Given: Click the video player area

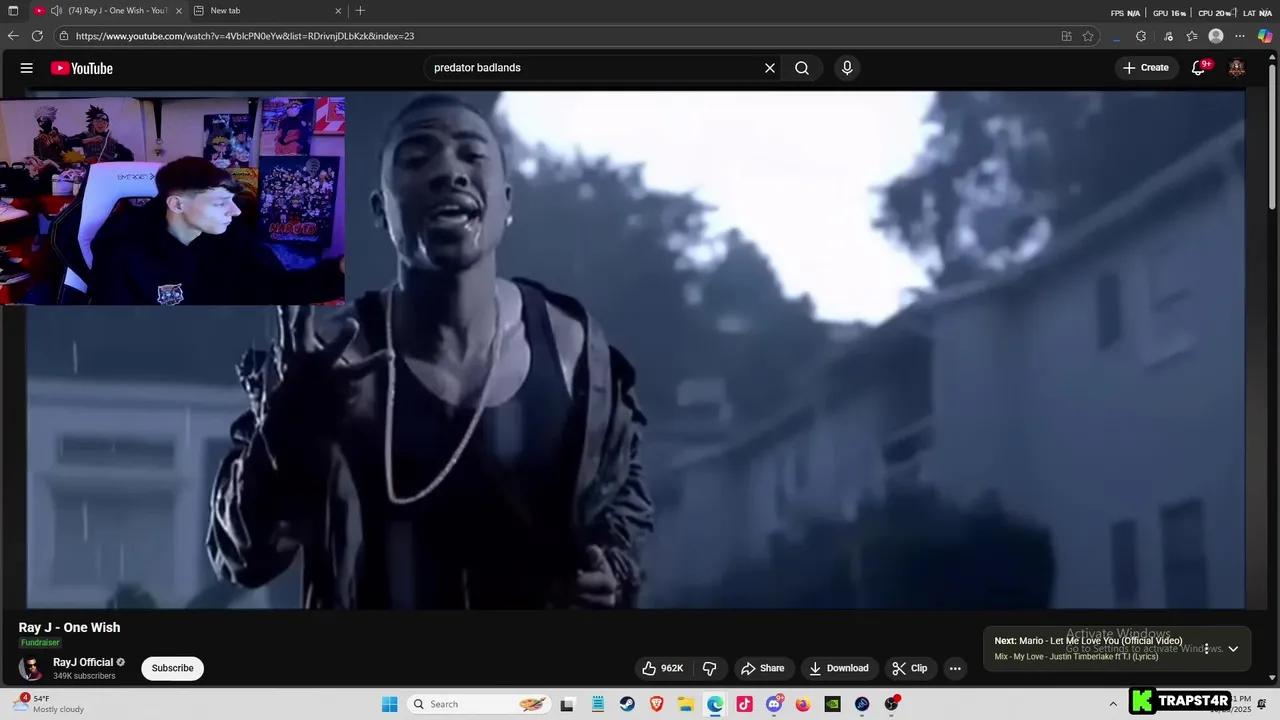Looking at the screenshot, I should tap(635, 350).
